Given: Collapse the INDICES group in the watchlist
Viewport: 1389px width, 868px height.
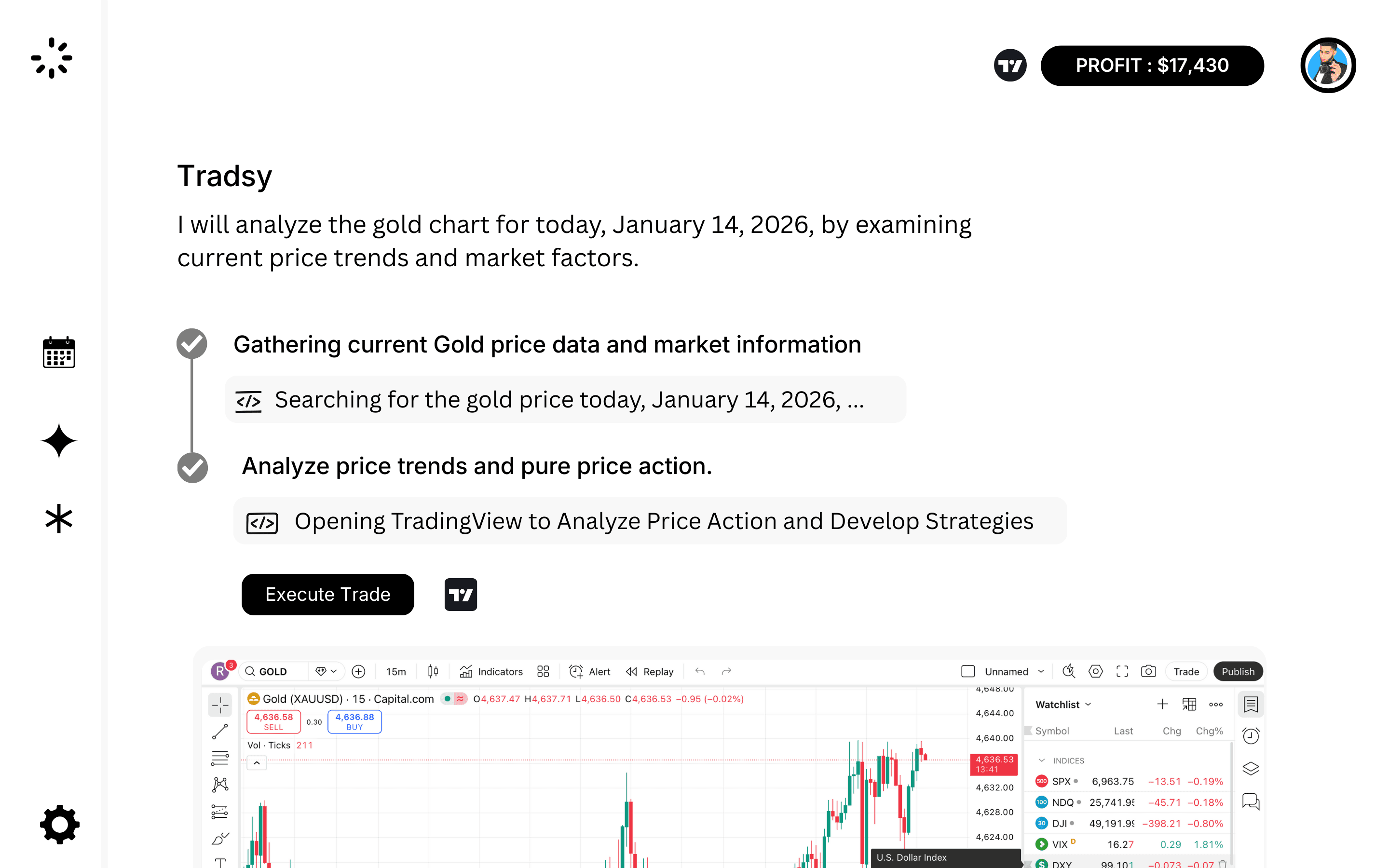Looking at the screenshot, I should coord(1042,760).
